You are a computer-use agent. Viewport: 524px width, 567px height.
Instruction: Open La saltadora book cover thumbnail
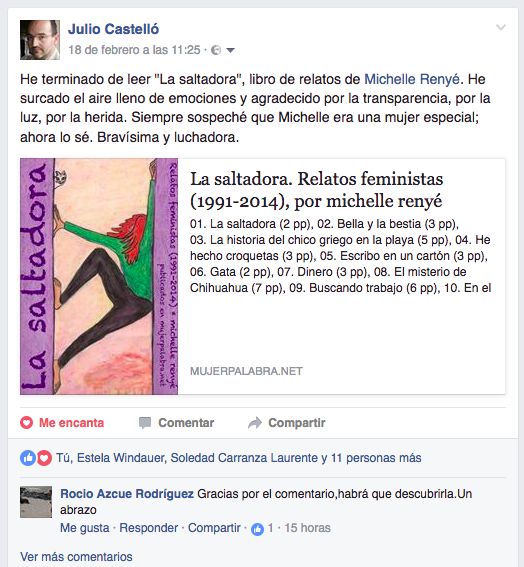coord(99,276)
